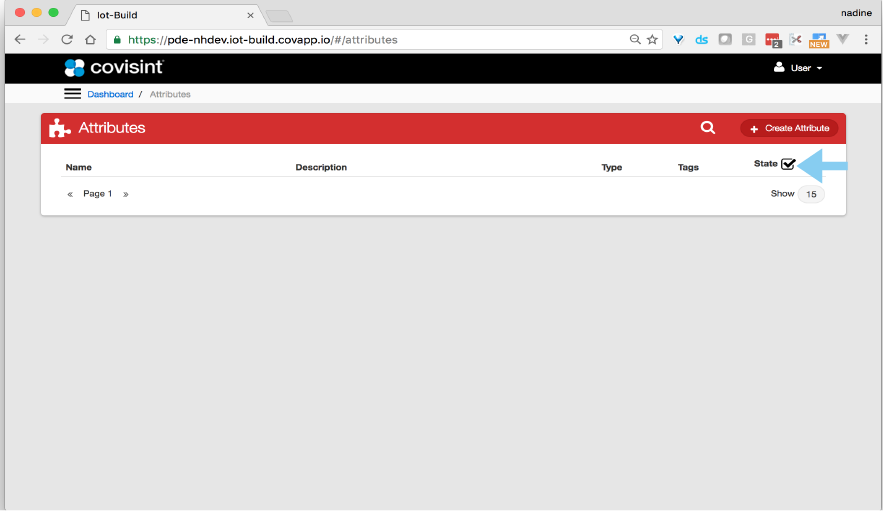Open the hamburger navigation menu

72,94
